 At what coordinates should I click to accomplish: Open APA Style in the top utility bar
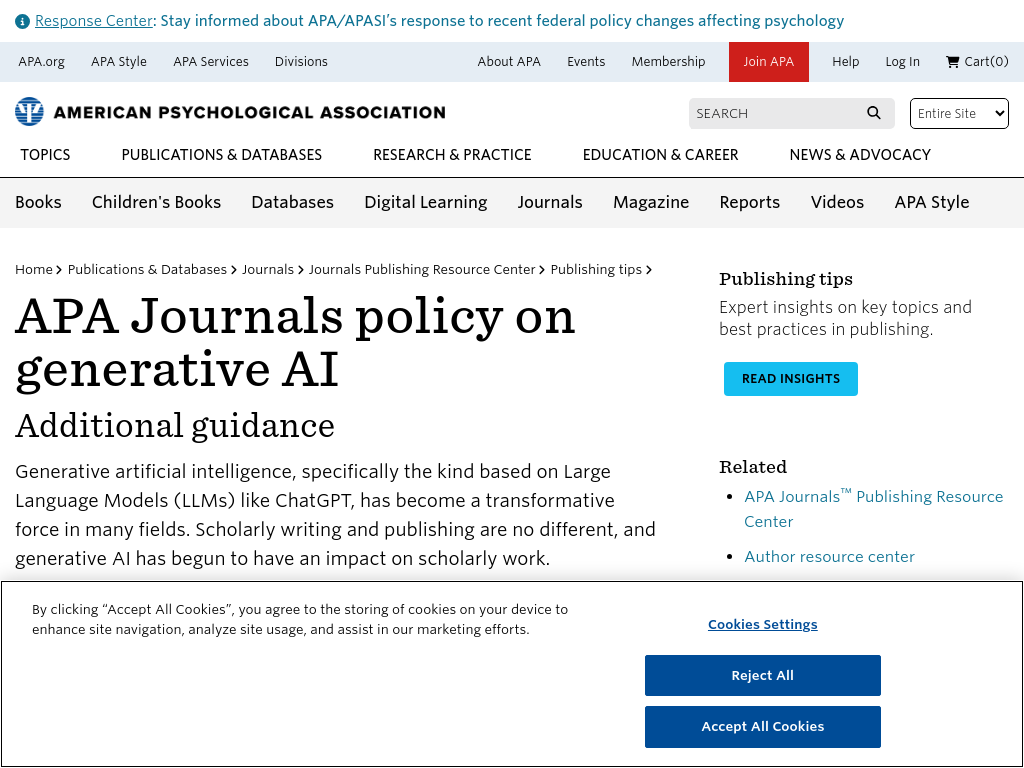point(119,61)
